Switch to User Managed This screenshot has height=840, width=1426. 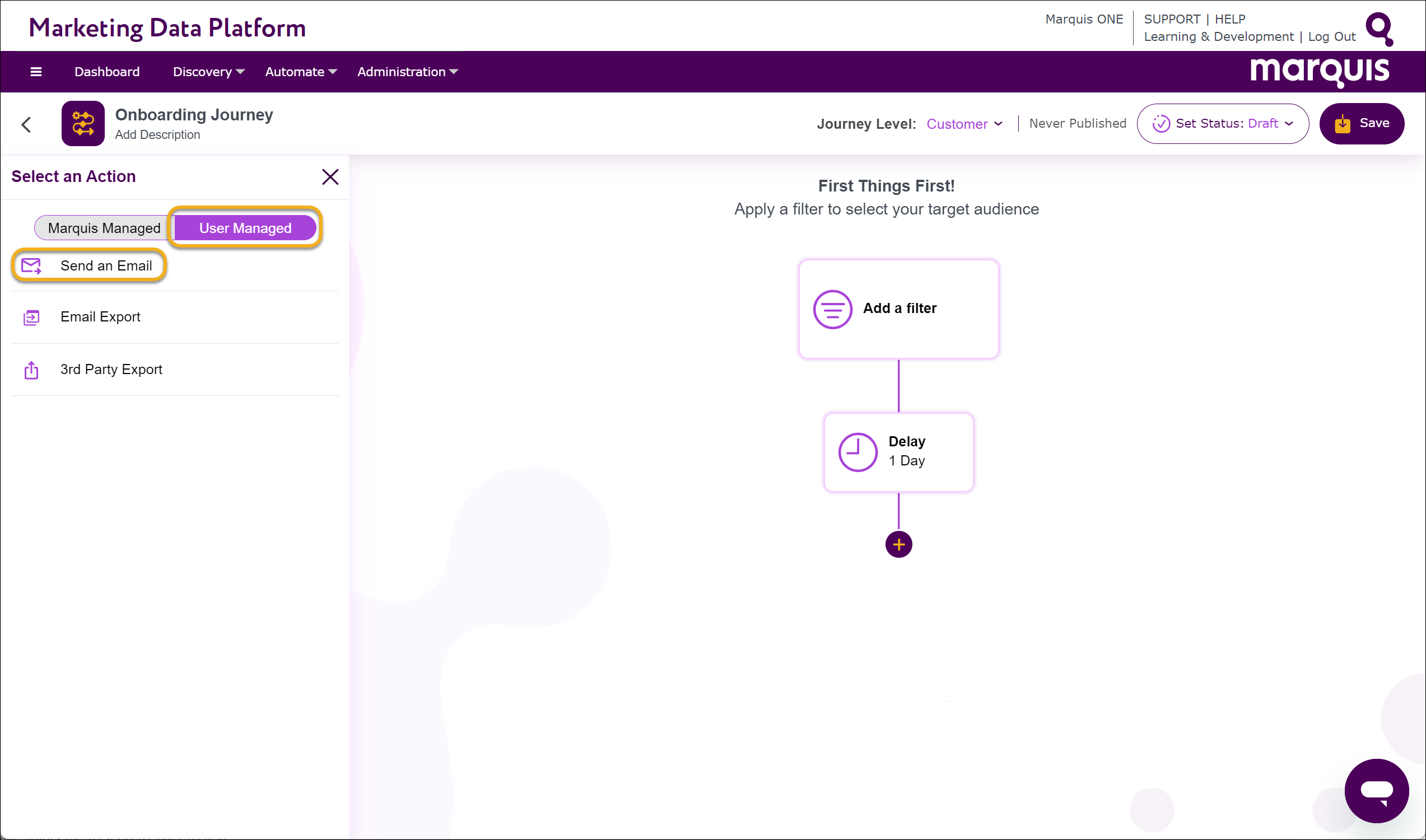(245, 228)
